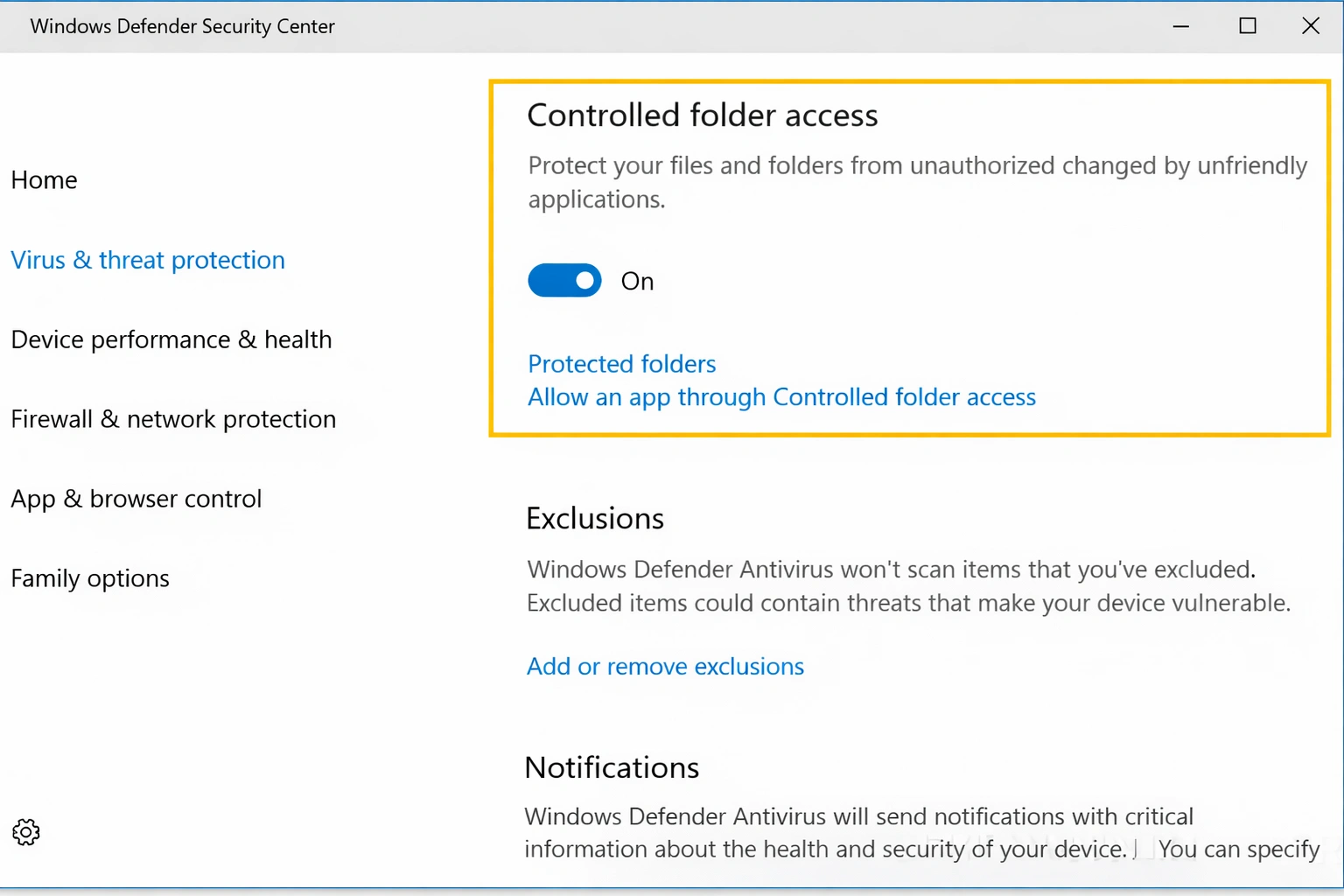Viewport: 1344px width, 896px height.
Task: Select Family options
Action: point(89,577)
